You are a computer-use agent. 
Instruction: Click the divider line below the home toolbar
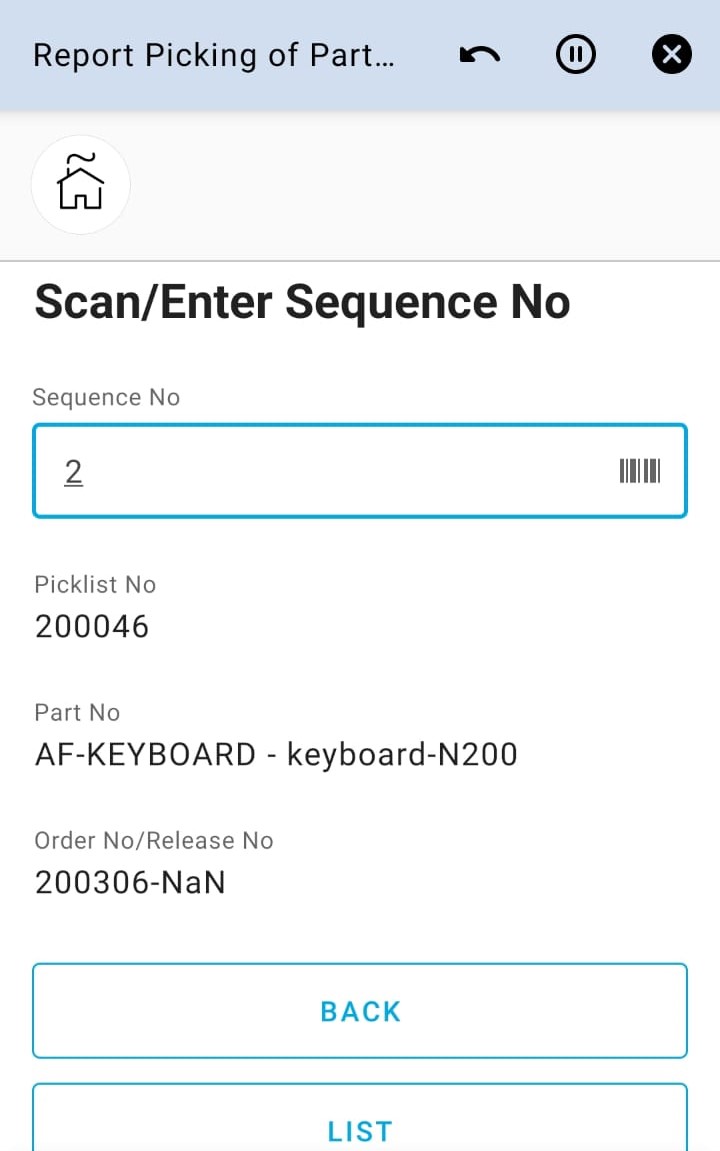(360, 261)
